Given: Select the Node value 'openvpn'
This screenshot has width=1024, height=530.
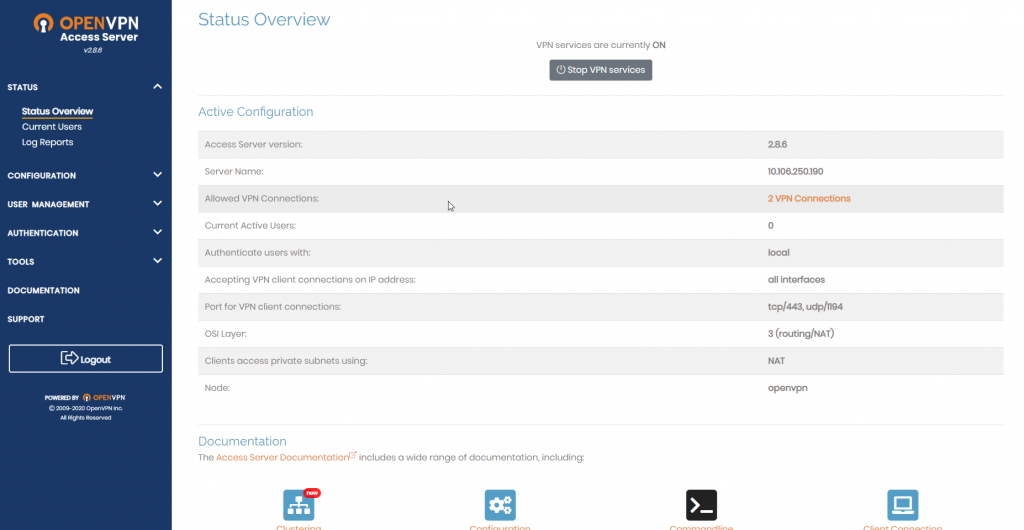Looking at the screenshot, I should coord(788,388).
